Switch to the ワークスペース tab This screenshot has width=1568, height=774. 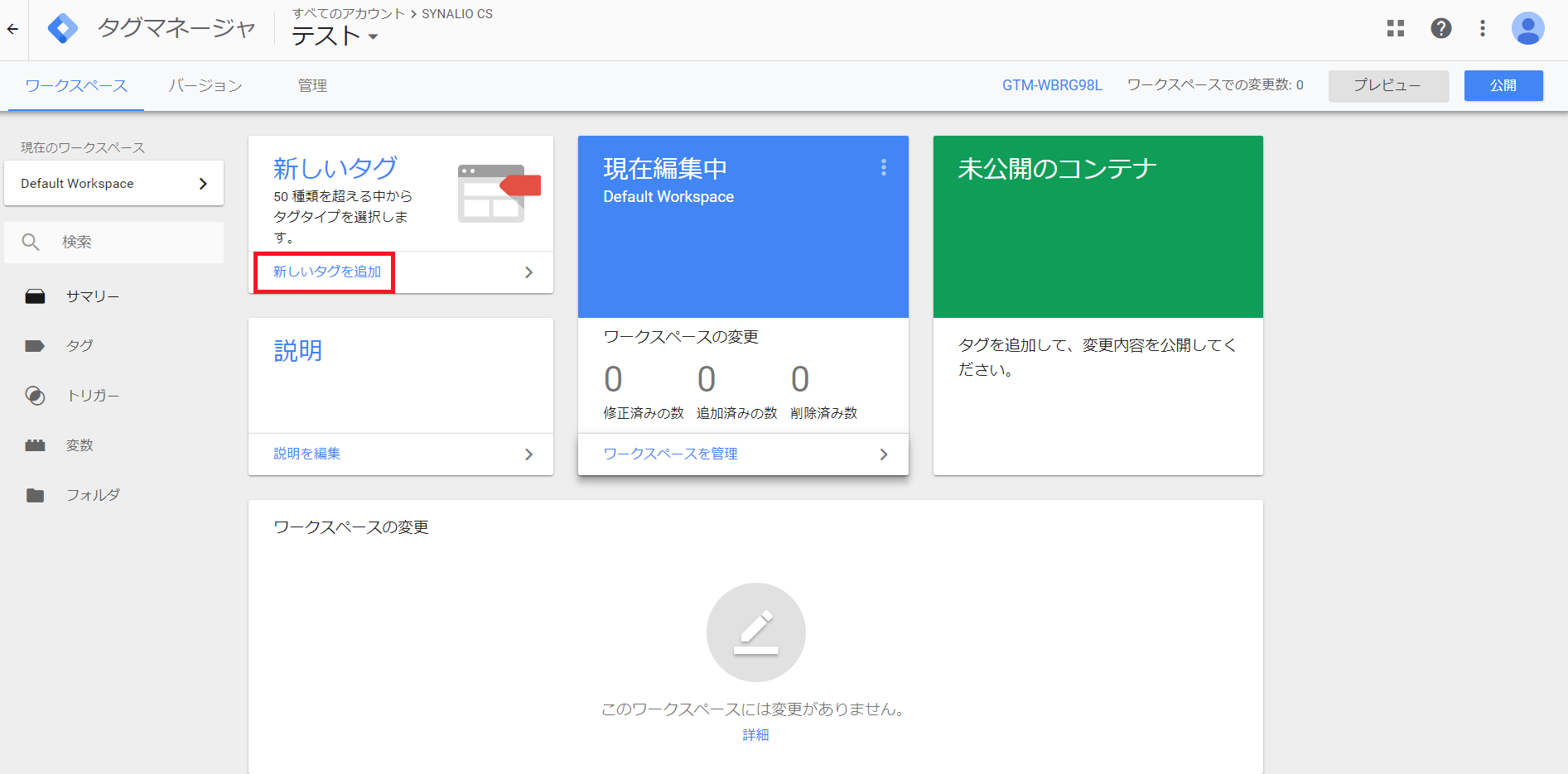76,85
